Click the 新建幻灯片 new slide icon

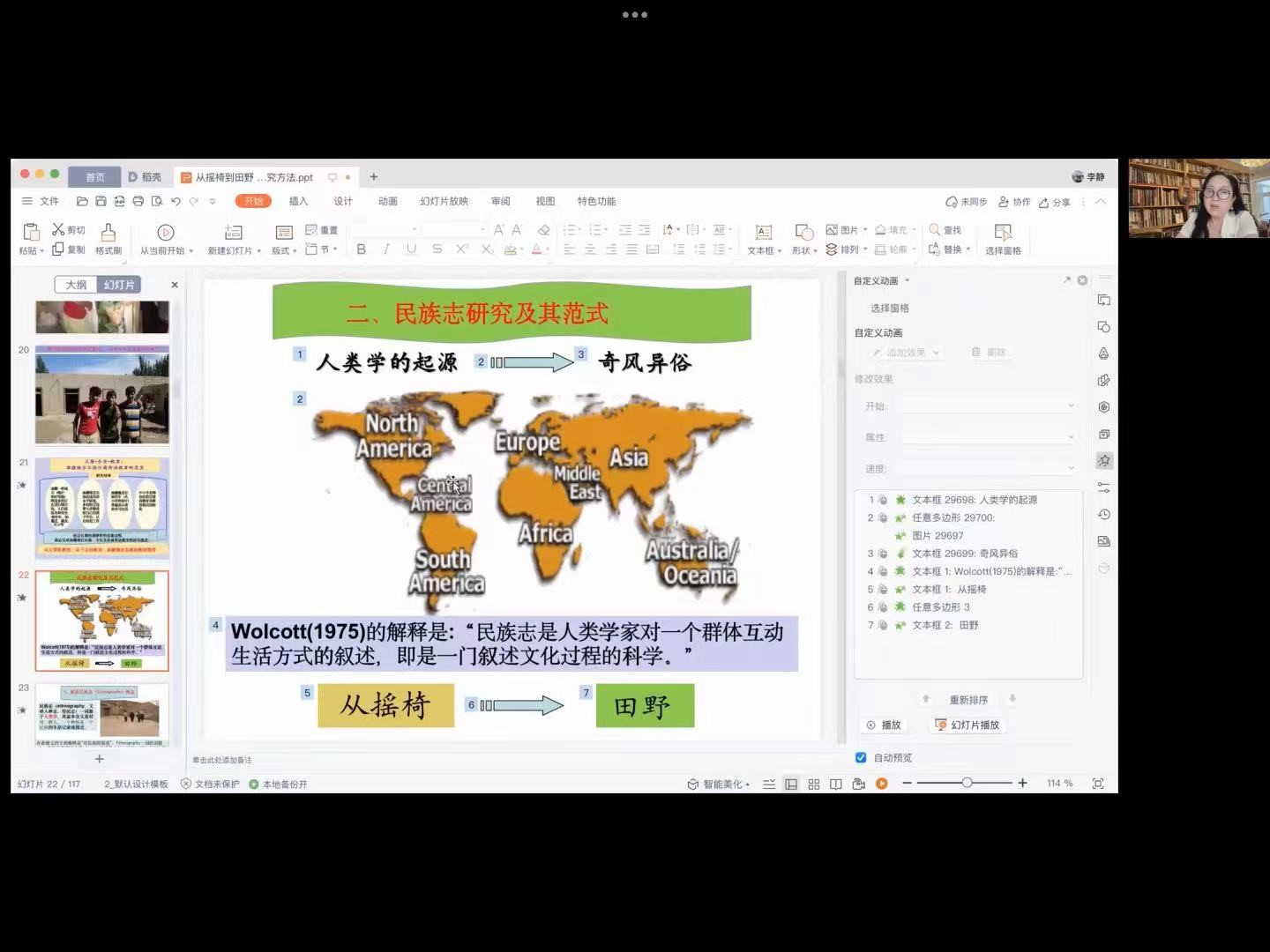234,232
